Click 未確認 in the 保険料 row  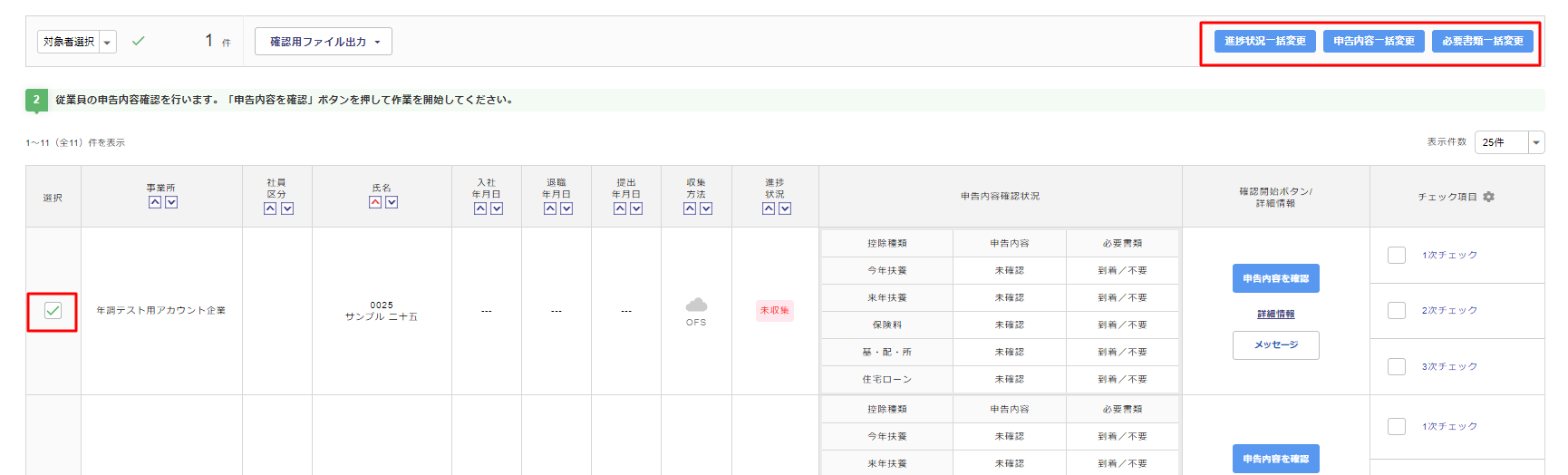pyautogui.click(x=1009, y=325)
